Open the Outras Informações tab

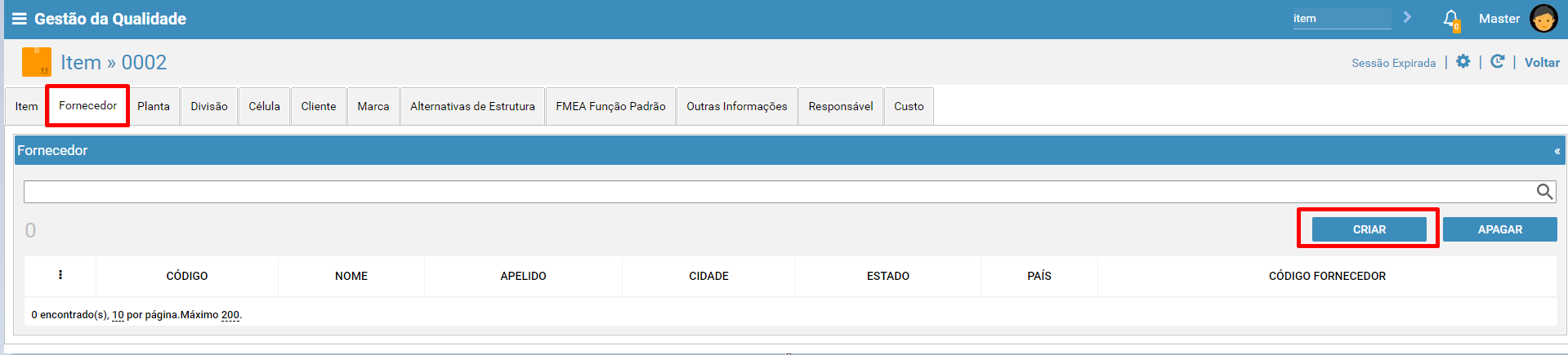pos(737,106)
